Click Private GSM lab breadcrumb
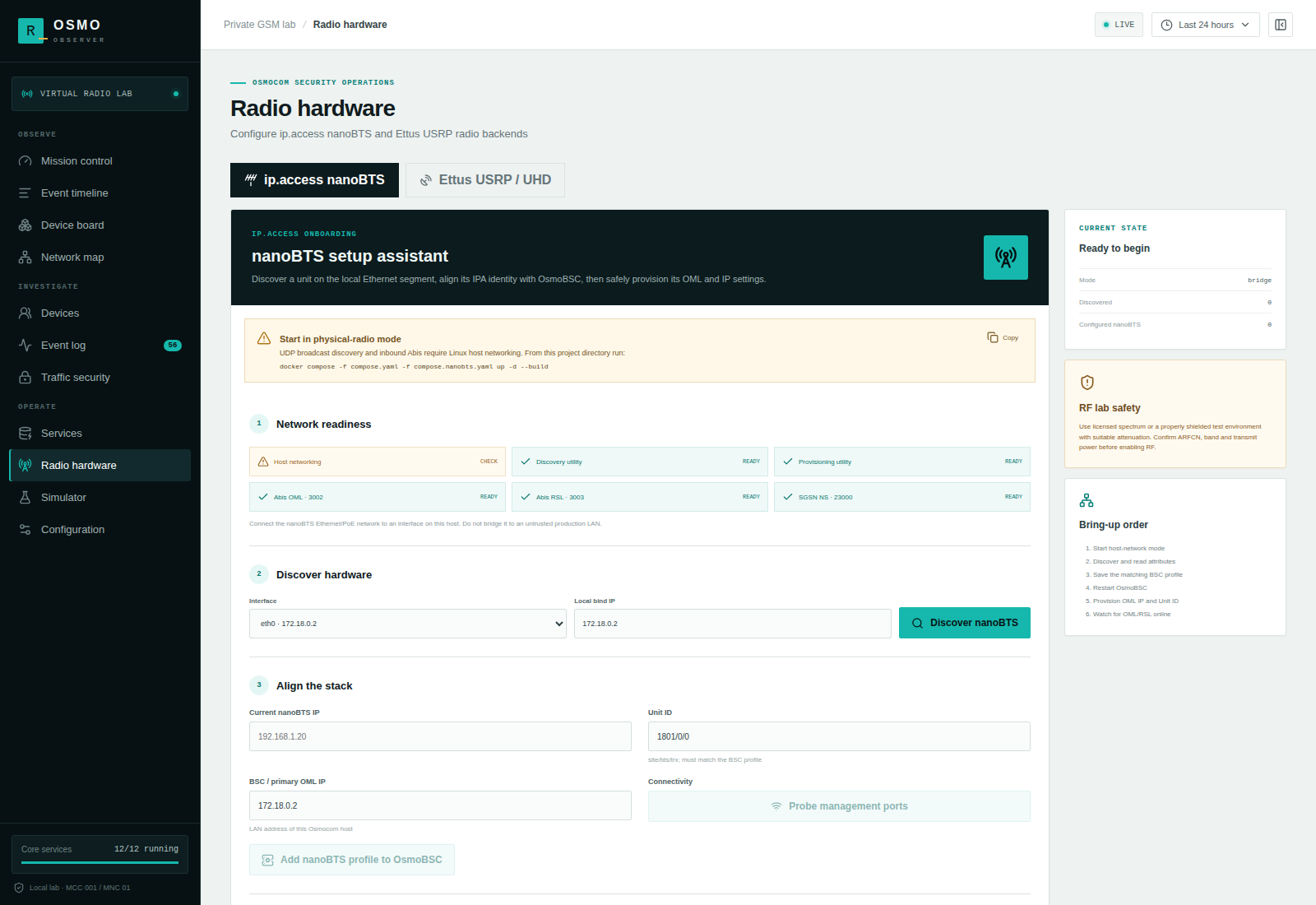 [259, 25]
